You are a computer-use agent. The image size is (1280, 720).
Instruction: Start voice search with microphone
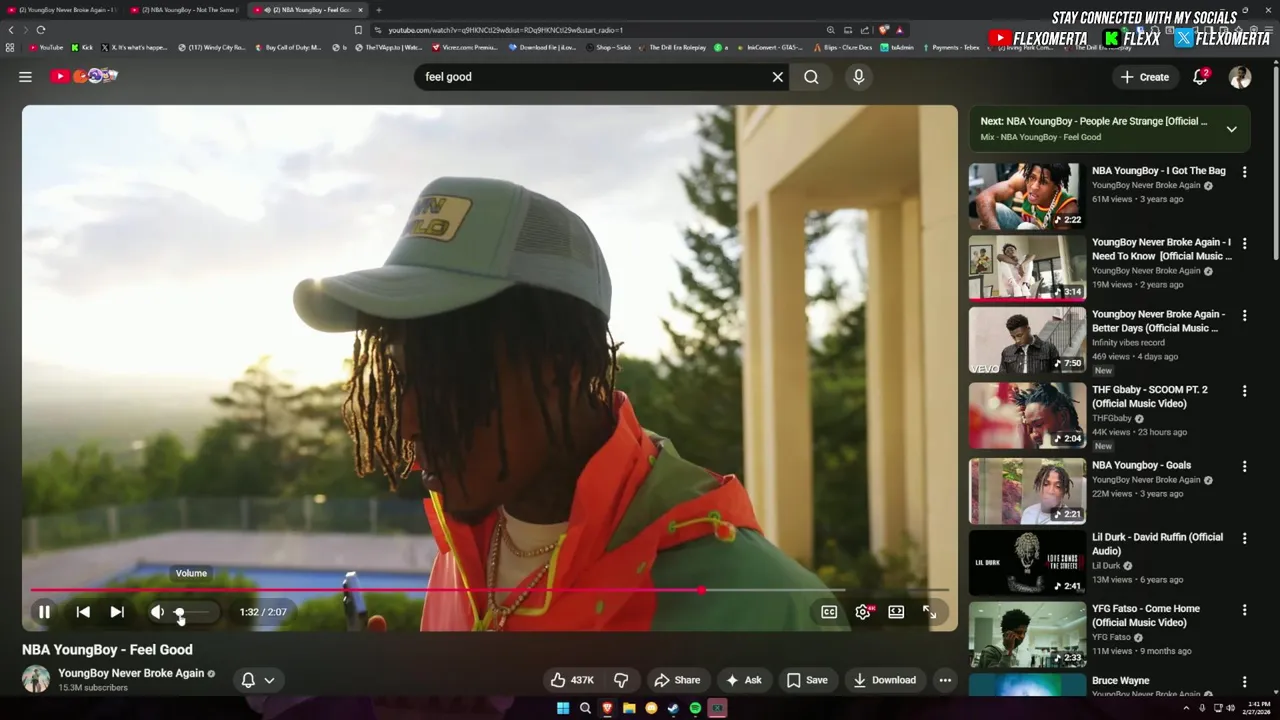click(x=858, y=77)
